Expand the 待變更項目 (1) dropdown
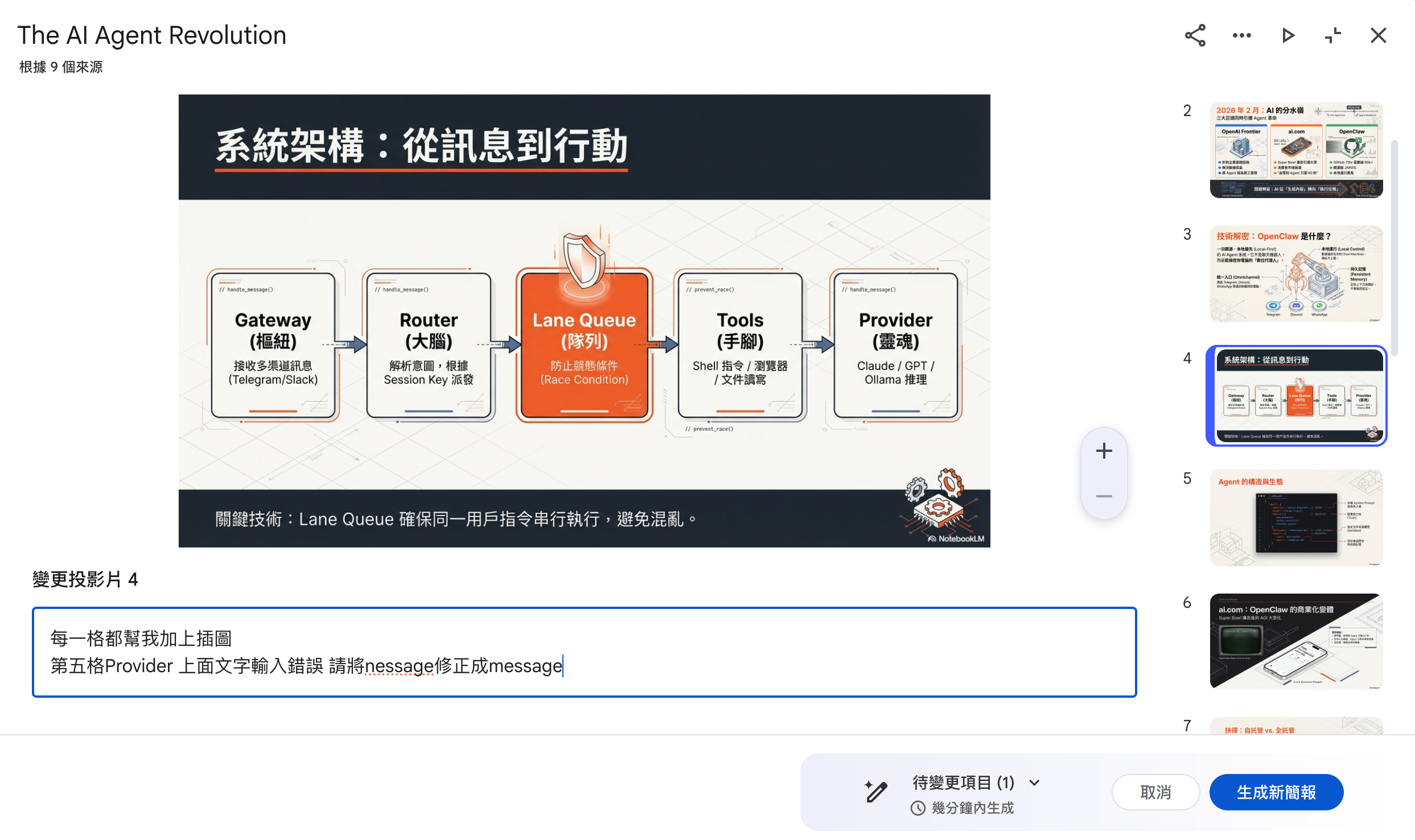The width and height of the screenshot is (1415, 840). [1034, 783]
